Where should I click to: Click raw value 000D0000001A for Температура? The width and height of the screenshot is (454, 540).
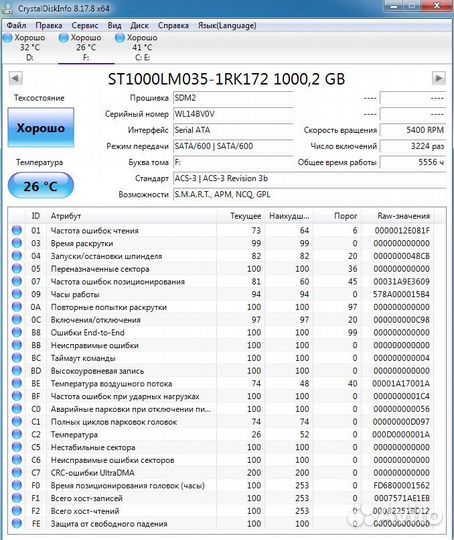[x=401, y=434]
